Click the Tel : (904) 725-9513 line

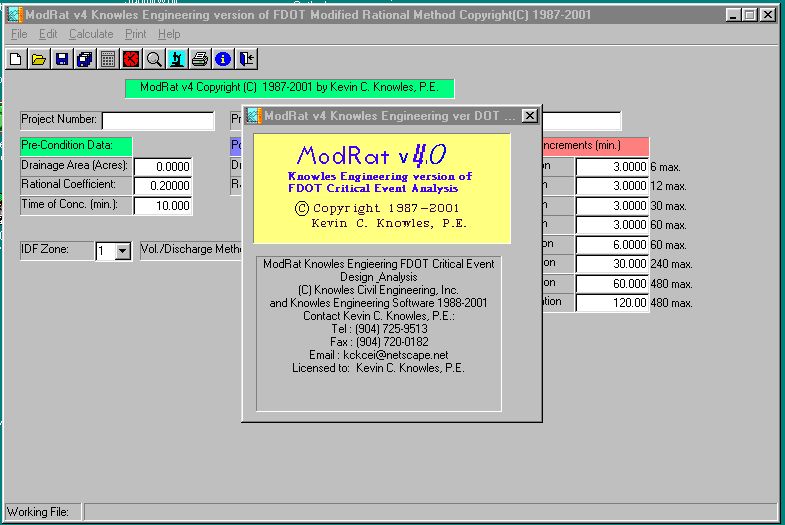(379, 329)
